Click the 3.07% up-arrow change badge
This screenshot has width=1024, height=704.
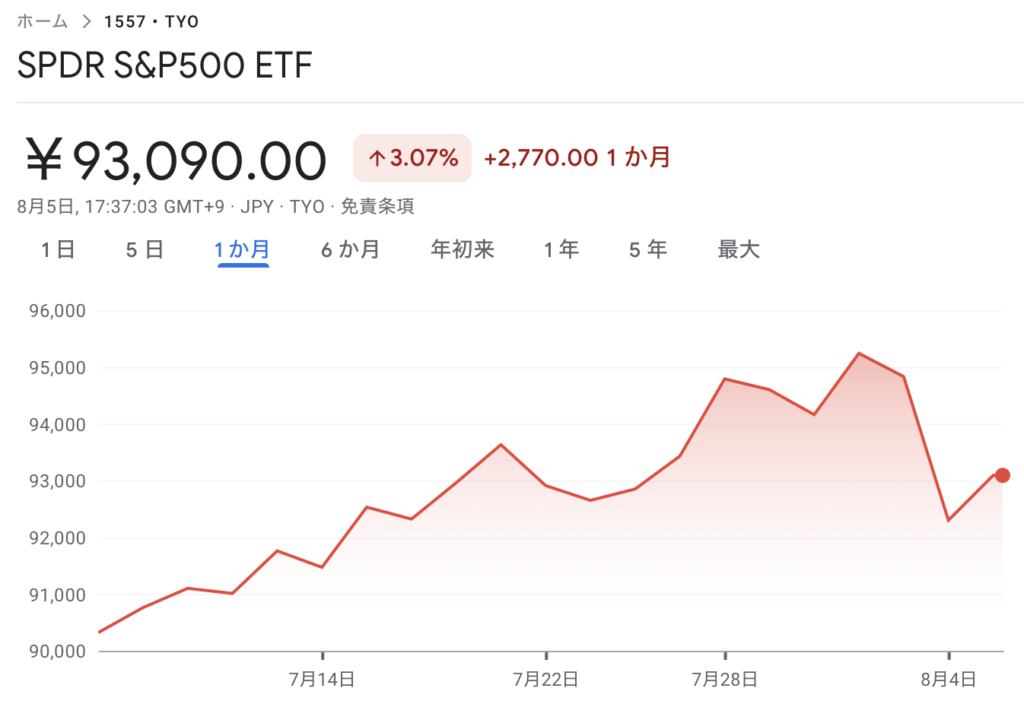pyautogui.click(x=412, y=158)
